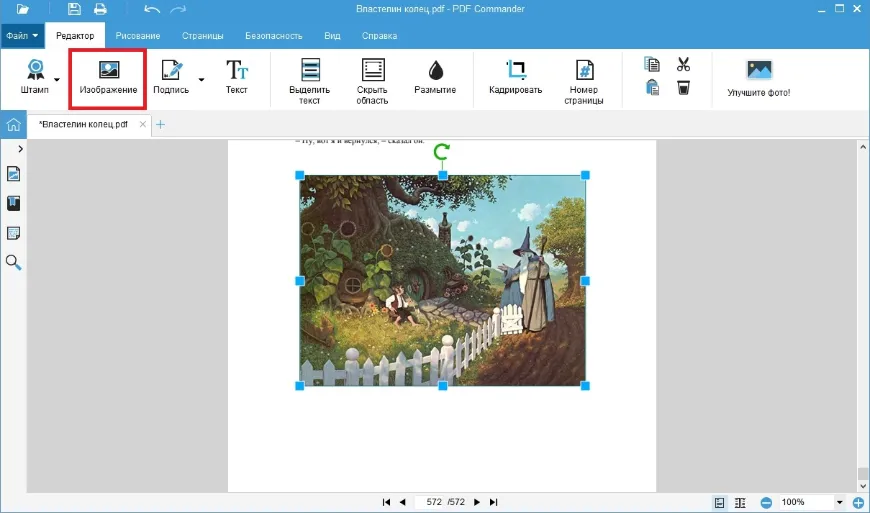Image resolution: width=870 pixels, height=513 pixels.
Task: Cut selection with scissors icon
Action: 684,64
